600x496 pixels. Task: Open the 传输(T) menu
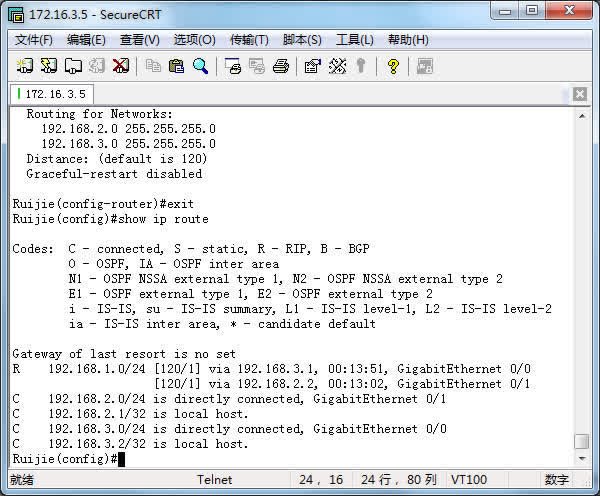(249, 40)
